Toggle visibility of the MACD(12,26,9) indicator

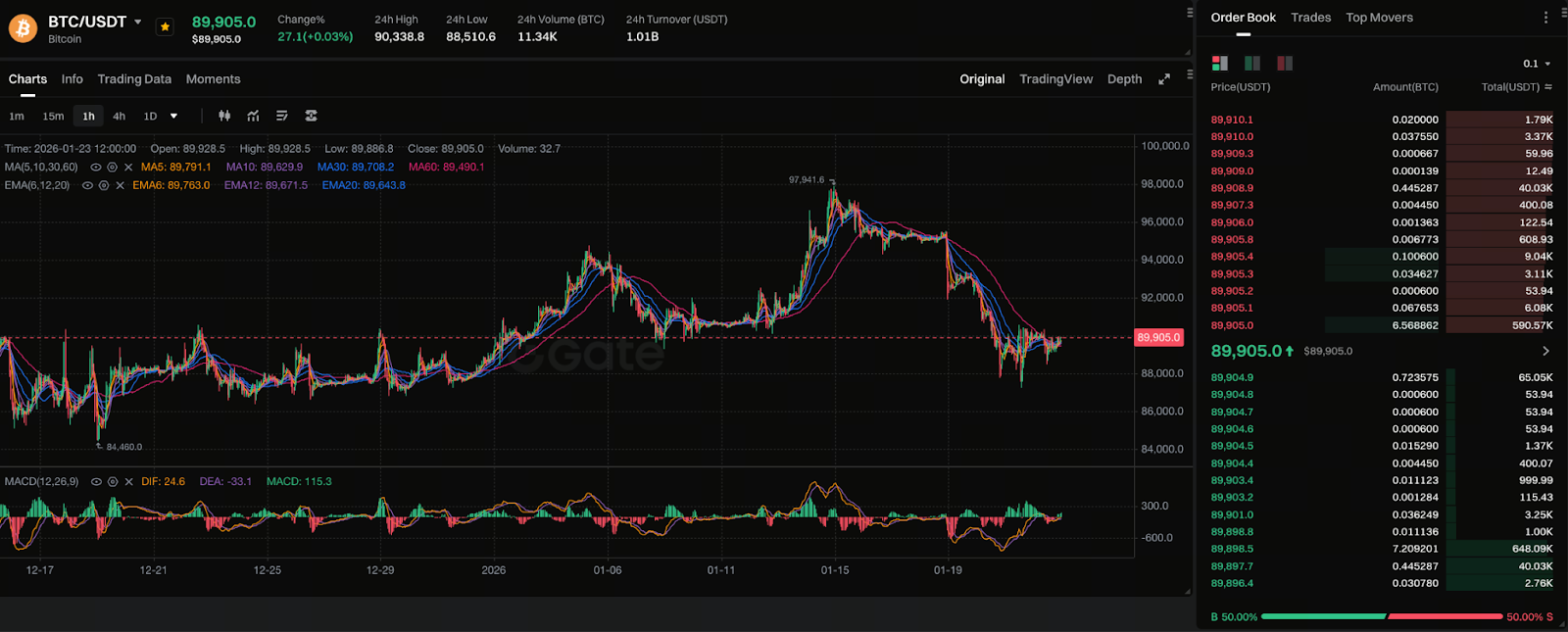coord(96,482)
